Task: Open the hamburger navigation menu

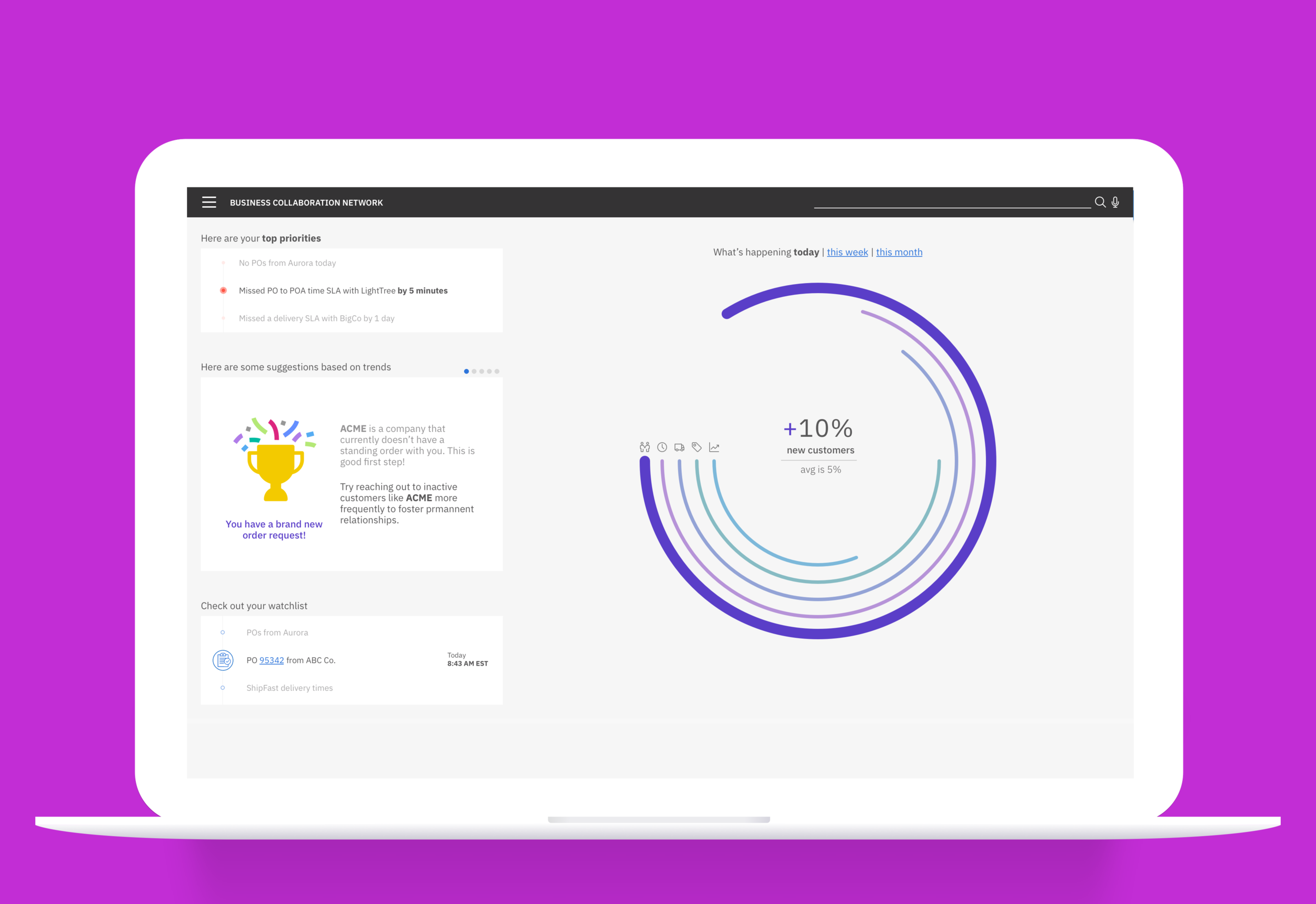Action: click(209, 202)
